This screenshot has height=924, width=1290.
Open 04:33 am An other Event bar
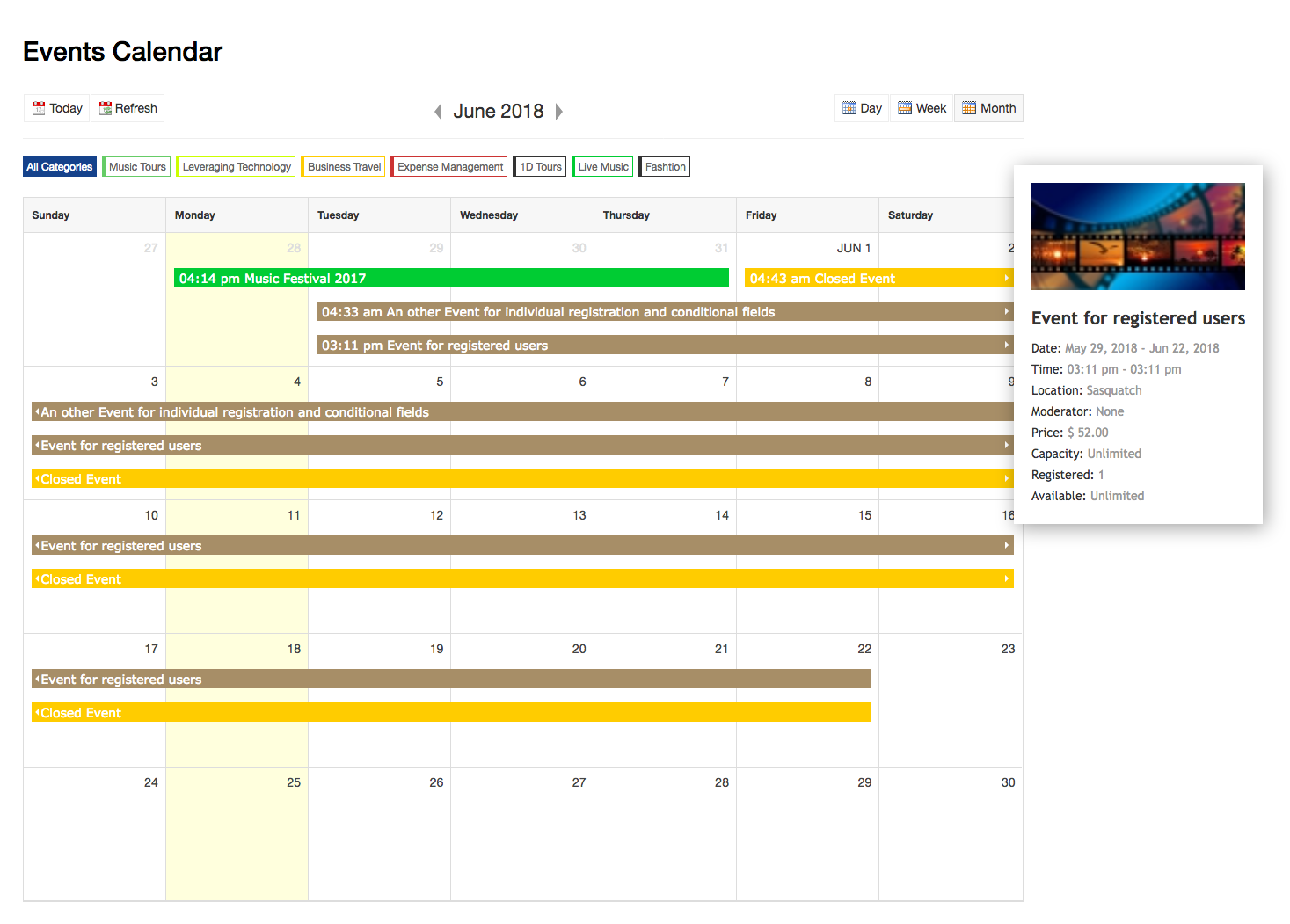(x=665, y=312)
